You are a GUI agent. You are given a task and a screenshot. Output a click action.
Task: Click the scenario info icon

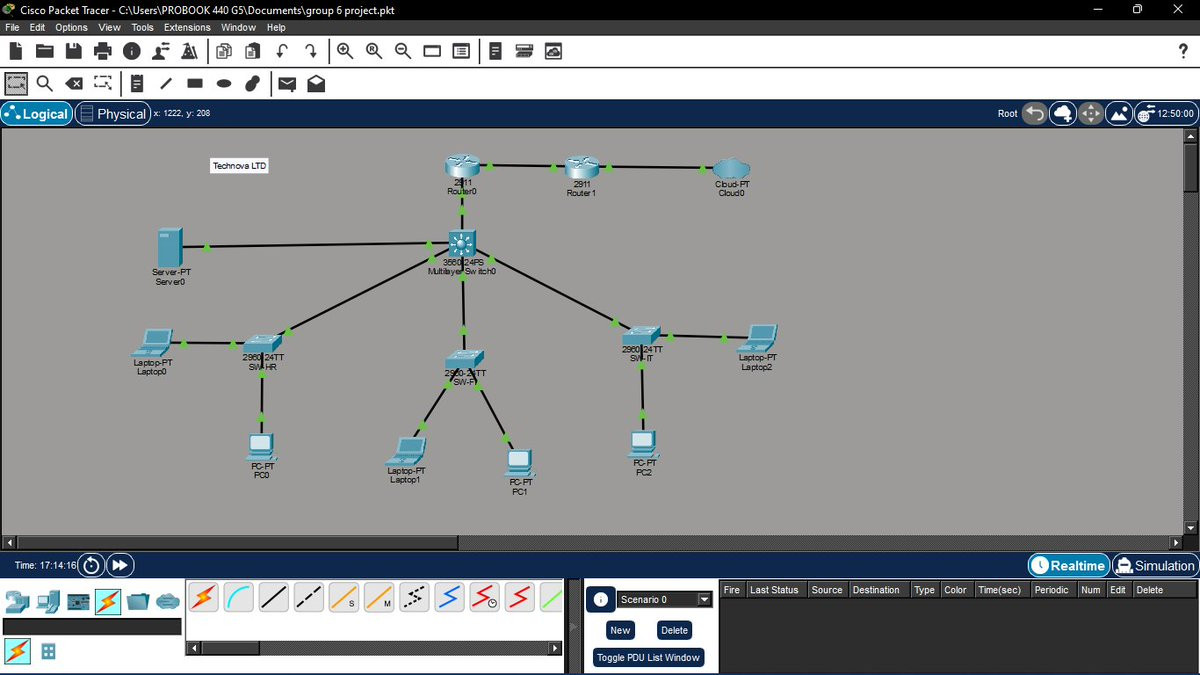[x=600, y=599]
